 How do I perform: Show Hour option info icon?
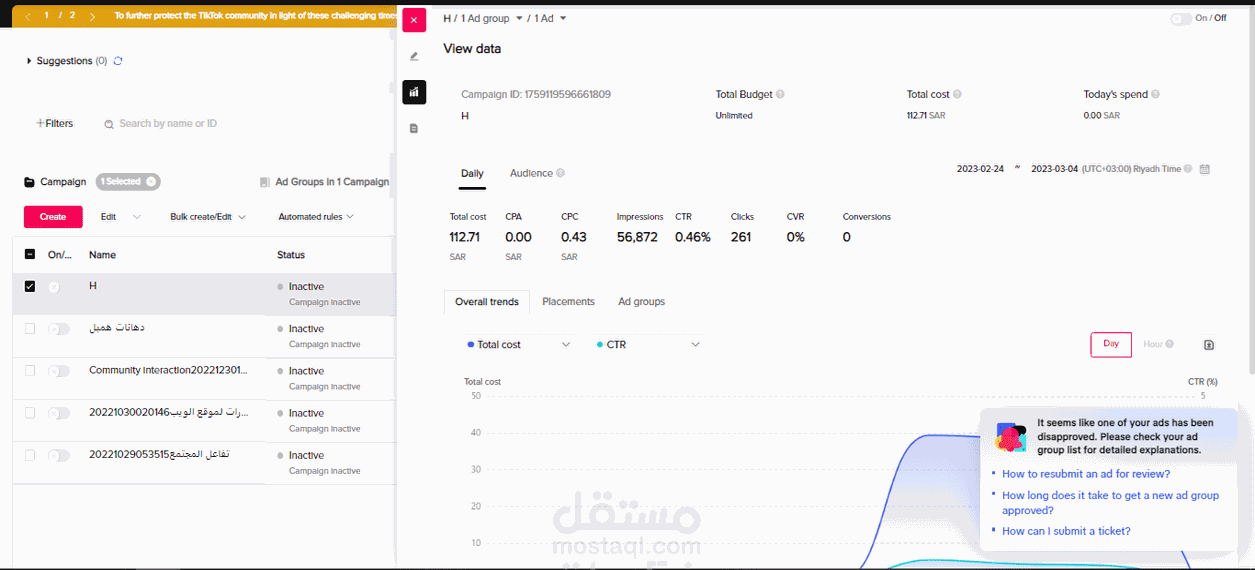1169,344
